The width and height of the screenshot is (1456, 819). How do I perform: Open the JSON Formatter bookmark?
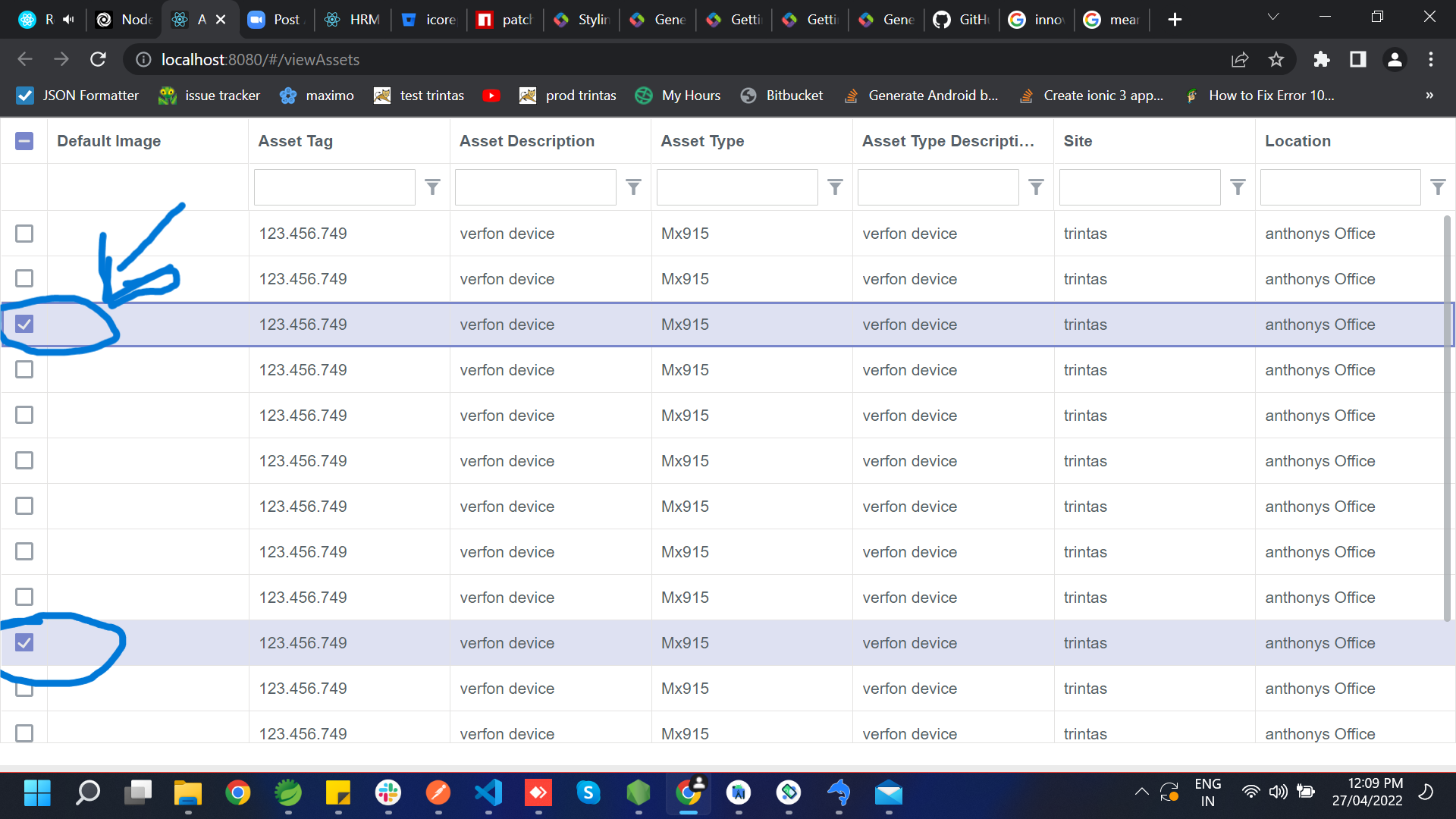click(x=77, y=96)
